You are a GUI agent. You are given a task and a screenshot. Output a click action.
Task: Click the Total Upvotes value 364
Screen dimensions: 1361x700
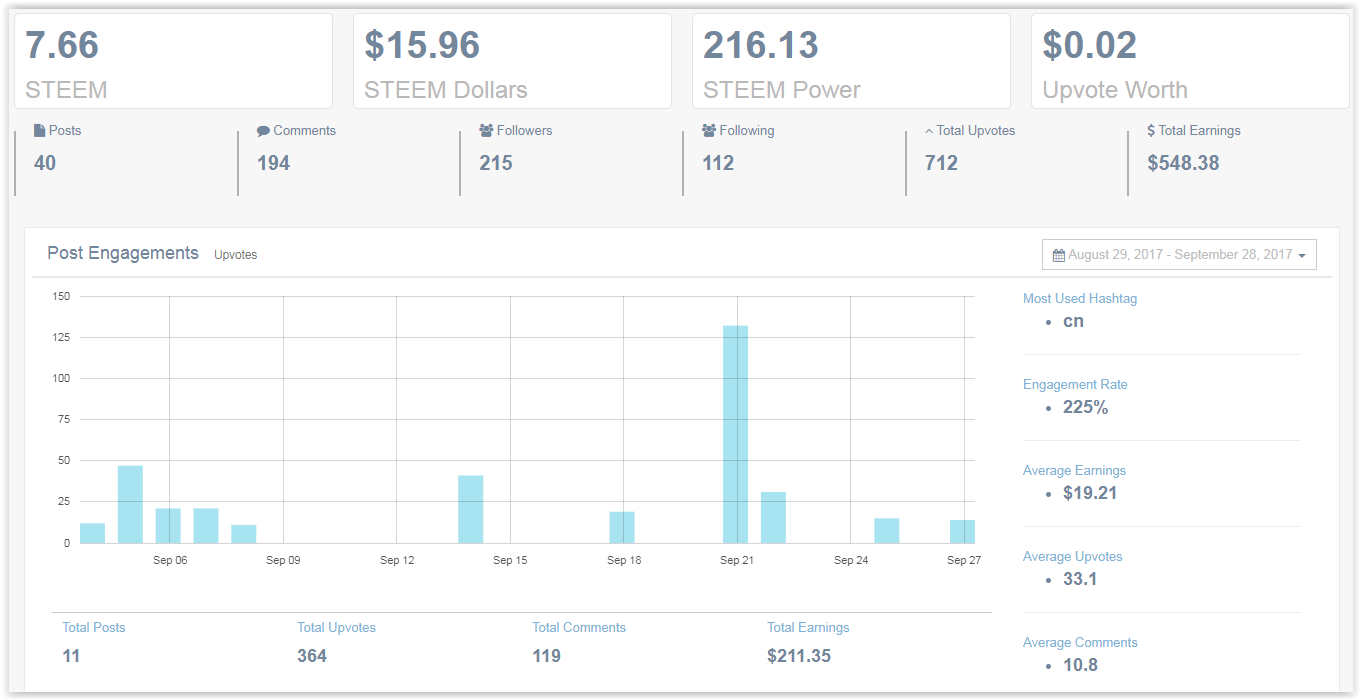pos(312,656)
